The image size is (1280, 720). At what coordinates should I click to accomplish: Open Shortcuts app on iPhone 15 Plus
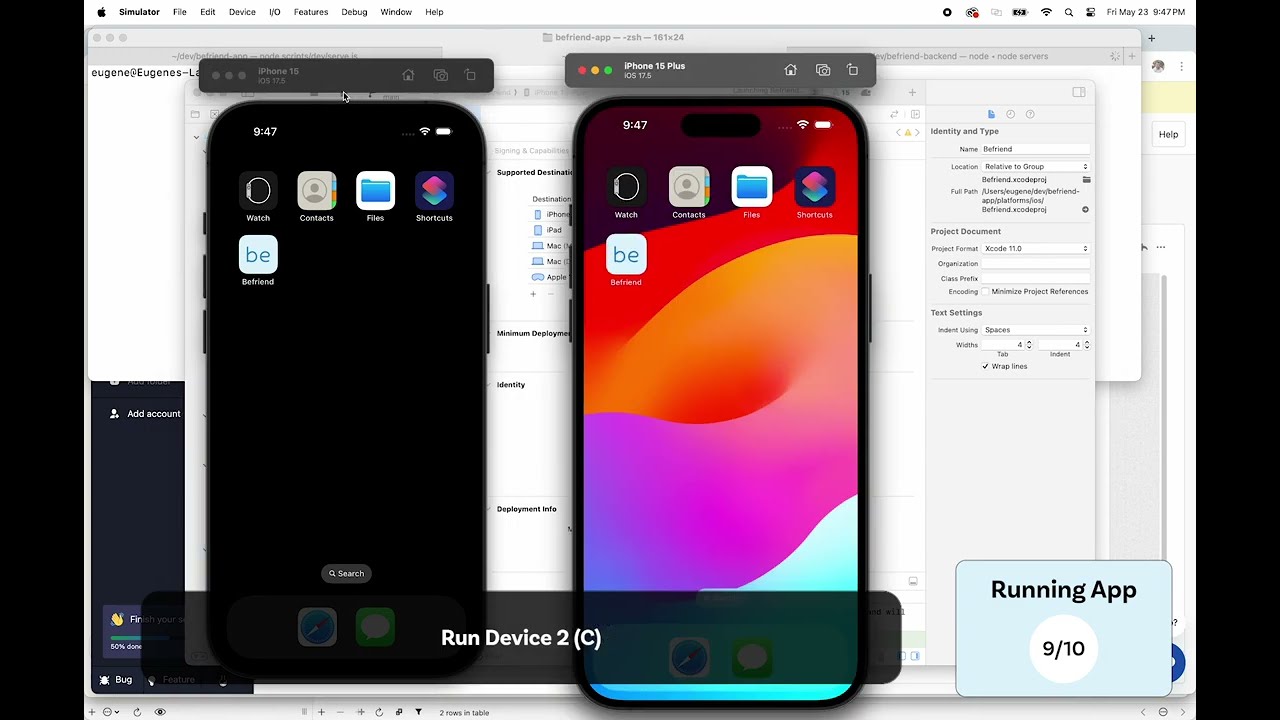[x=814, y=187]
